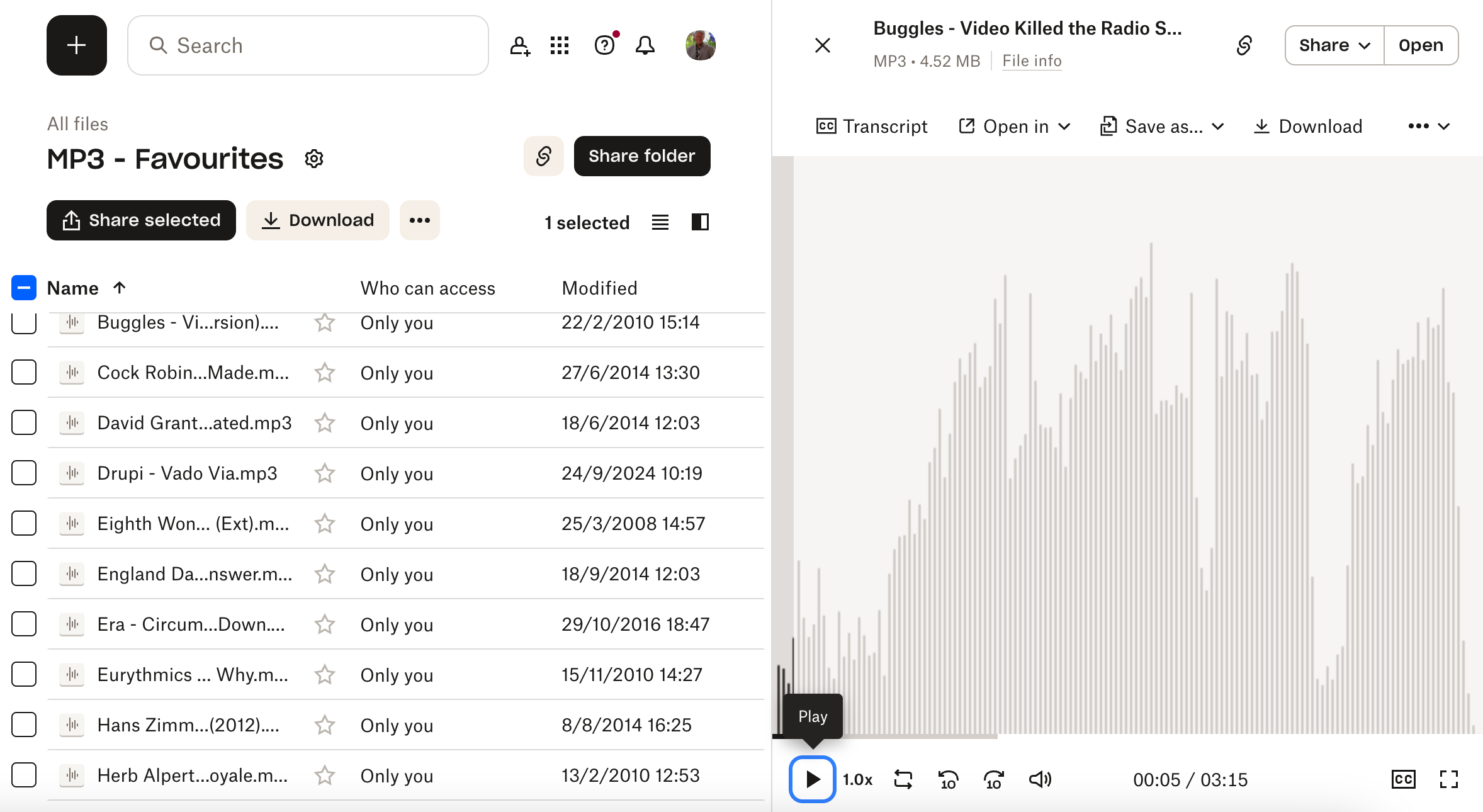Skip forward 10 seconds
This screenshot has width=1483, height=812.
[x=993, y=779]
